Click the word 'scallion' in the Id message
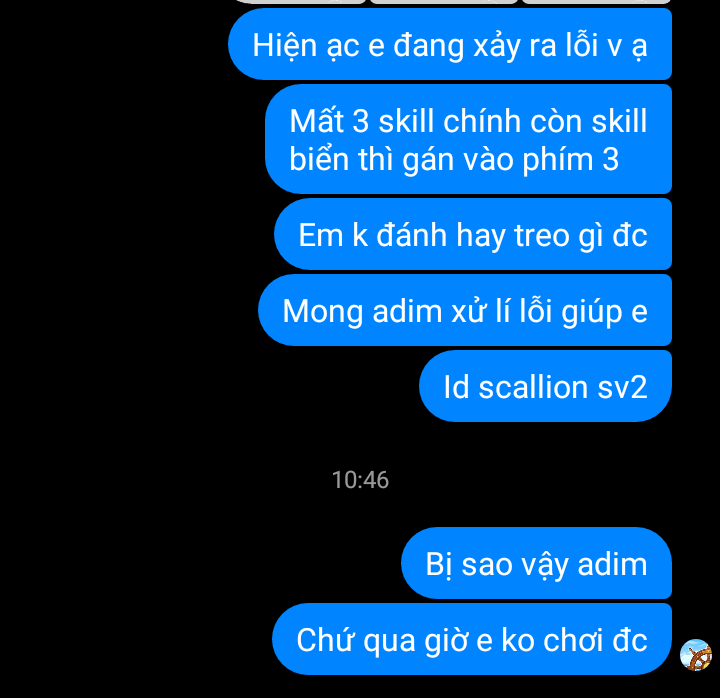This screenshot has width=720, height=698. [534, 387]
